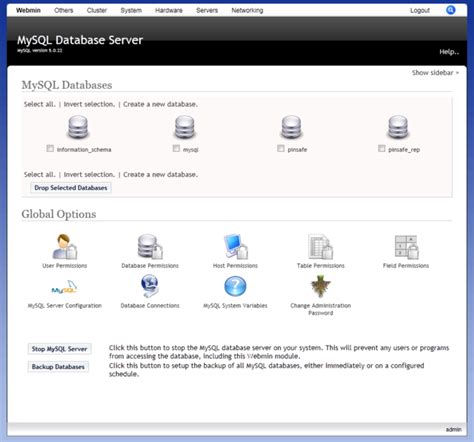This screenshot has height=442, width=474.
Task: Open the Cluster menu
Action: [97, 10]
